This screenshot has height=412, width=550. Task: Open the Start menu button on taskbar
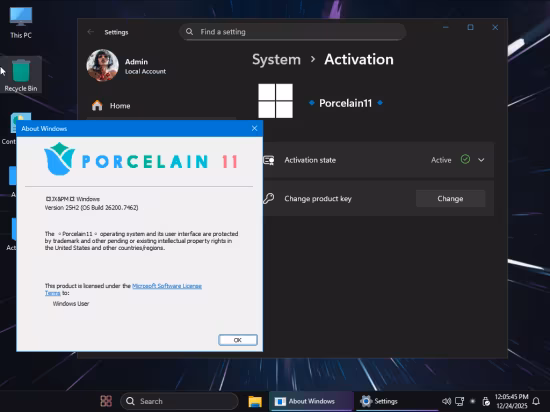(106, 401)
